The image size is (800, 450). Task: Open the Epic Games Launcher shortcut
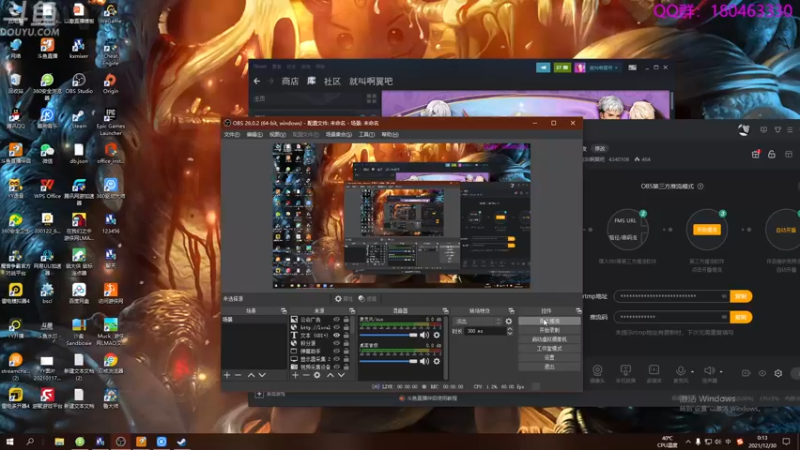tap(110, 121)
